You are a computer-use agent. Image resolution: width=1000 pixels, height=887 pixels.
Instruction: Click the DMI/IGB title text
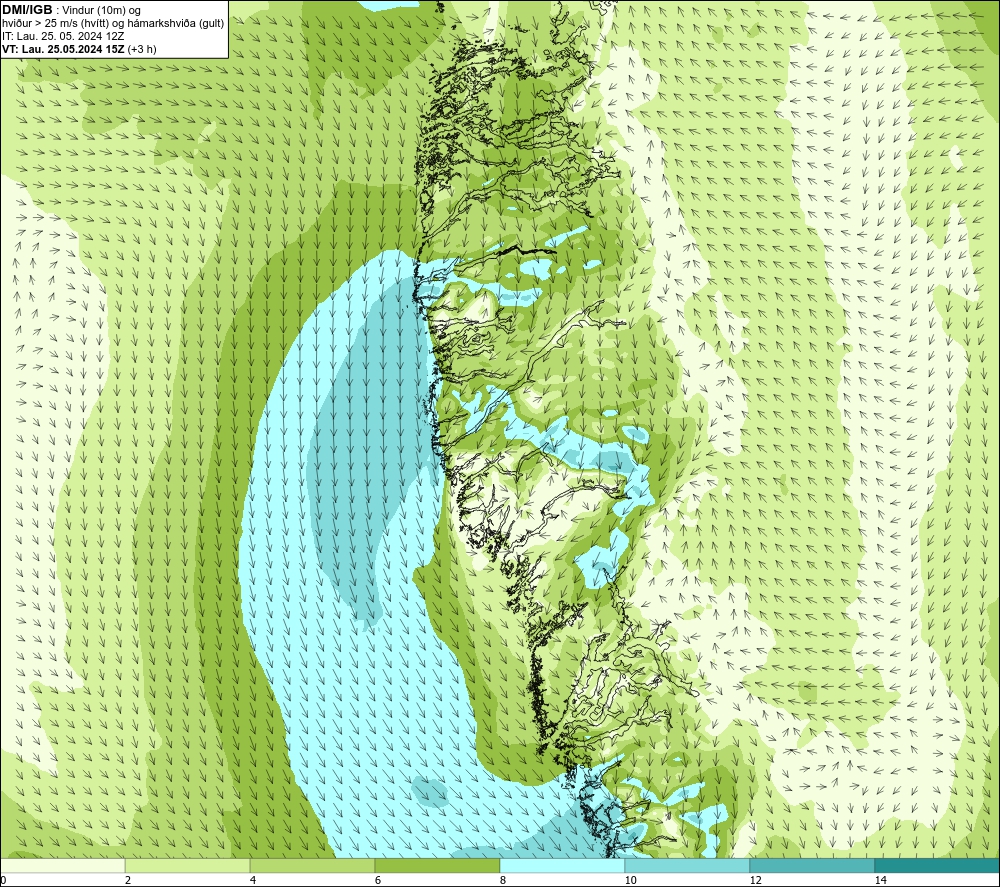click(x=27, y=10)
